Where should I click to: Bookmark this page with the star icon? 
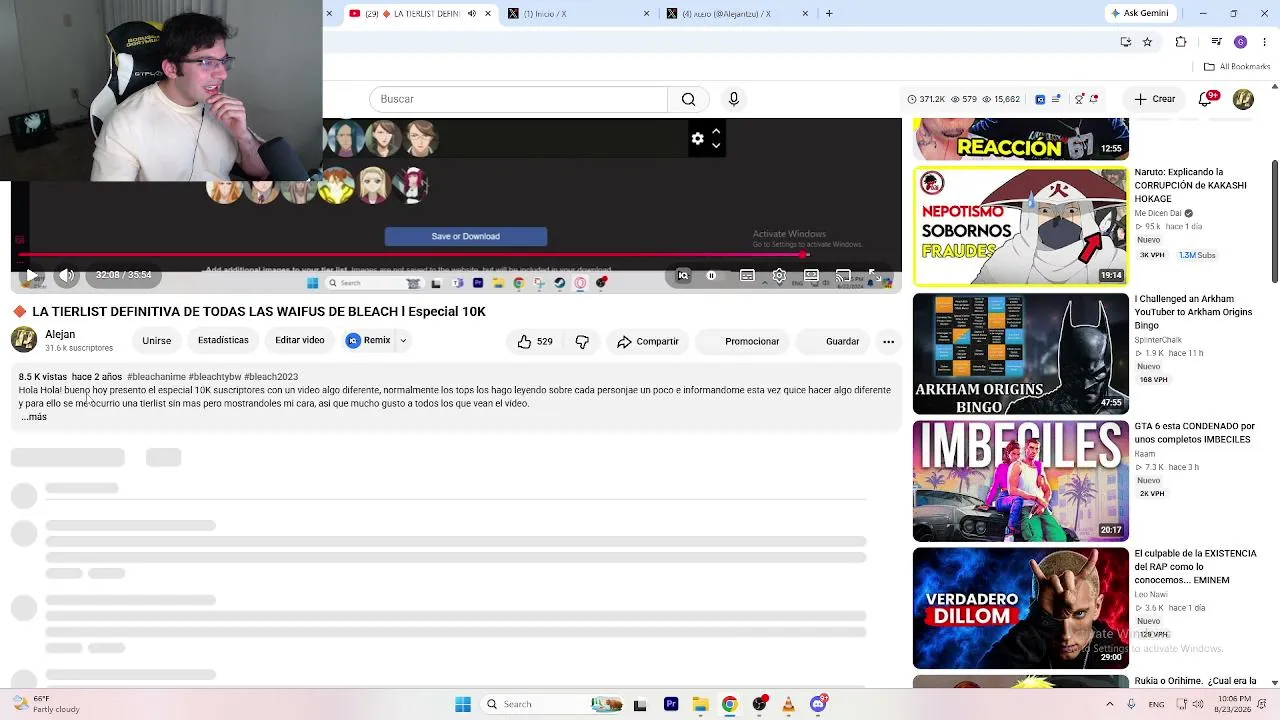pos(1147,42)
